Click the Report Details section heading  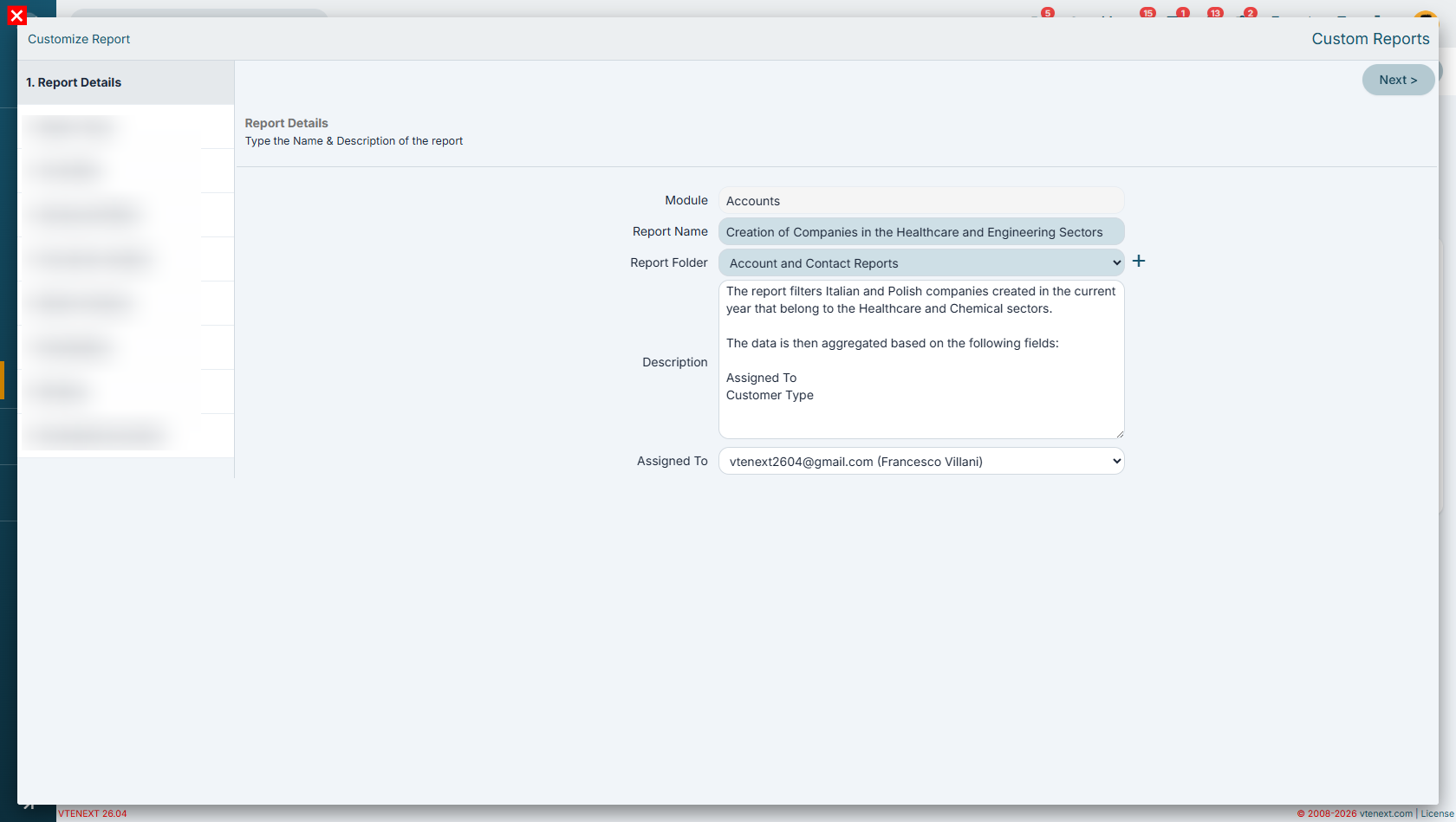287,123
